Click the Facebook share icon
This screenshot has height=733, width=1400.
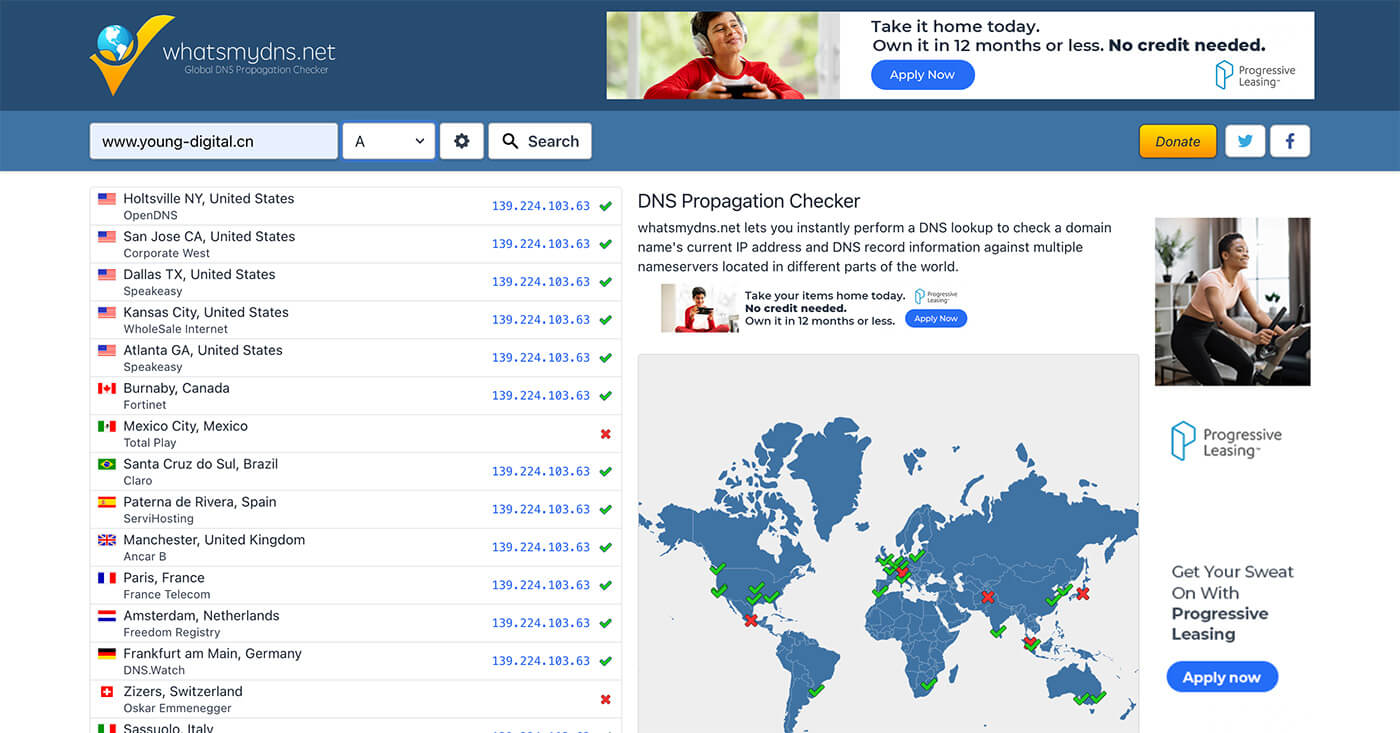click(1290, 141)
